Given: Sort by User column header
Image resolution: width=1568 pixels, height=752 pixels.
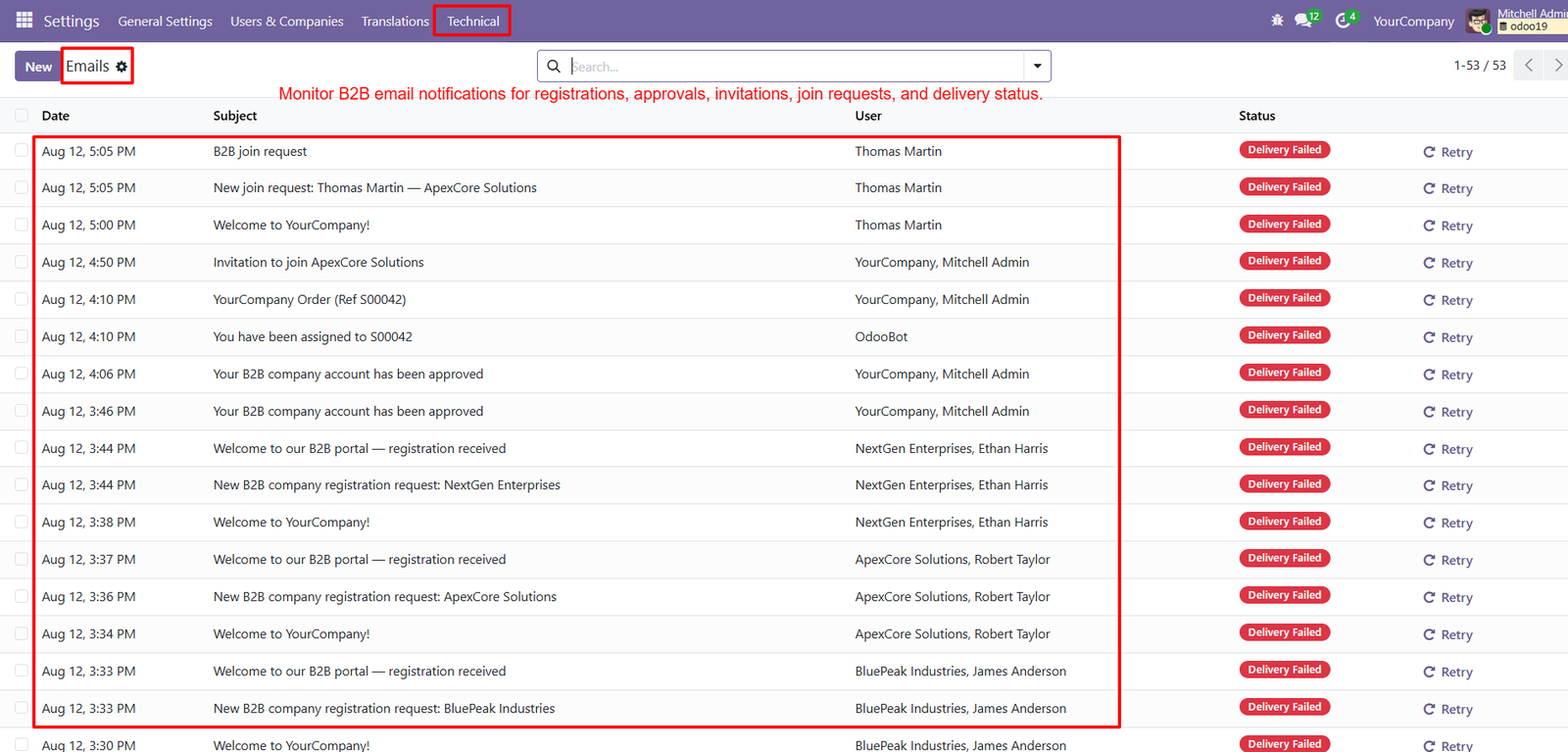Looking at the screenshot, I should [x=868, y=116].
